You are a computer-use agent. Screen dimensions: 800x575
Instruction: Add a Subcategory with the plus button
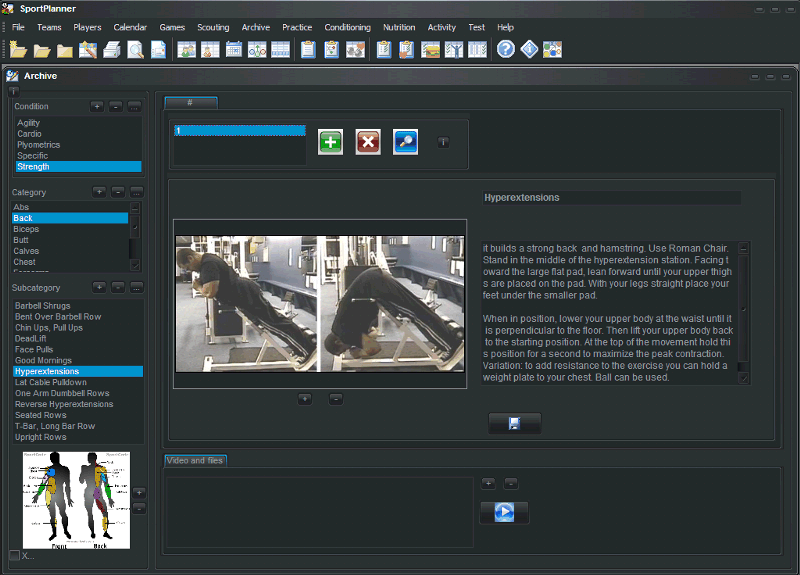[x=99, y=287]
